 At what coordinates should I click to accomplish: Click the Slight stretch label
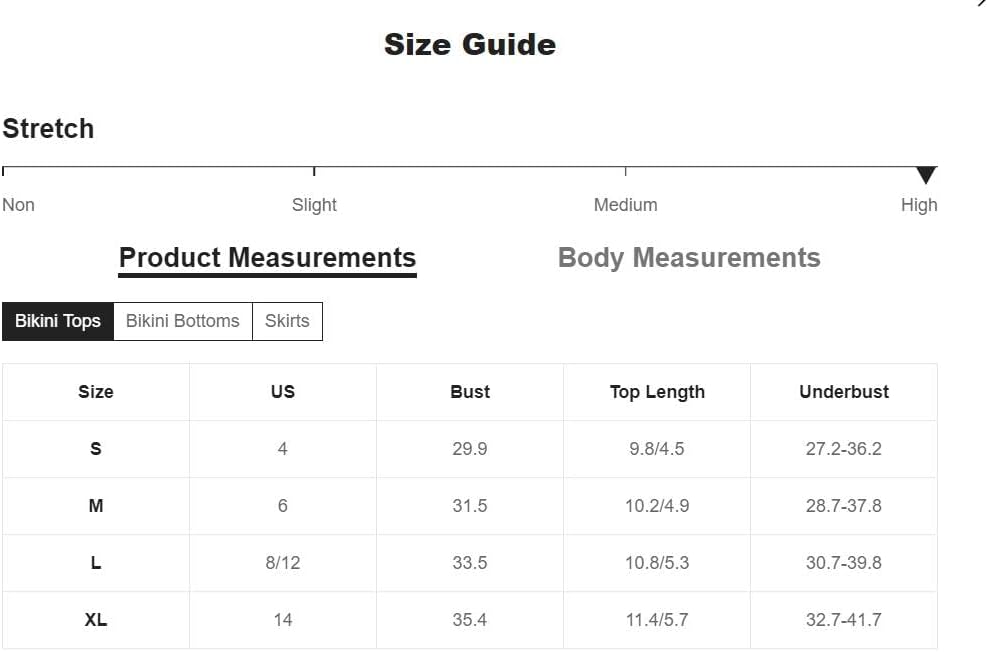coord(314,205)
